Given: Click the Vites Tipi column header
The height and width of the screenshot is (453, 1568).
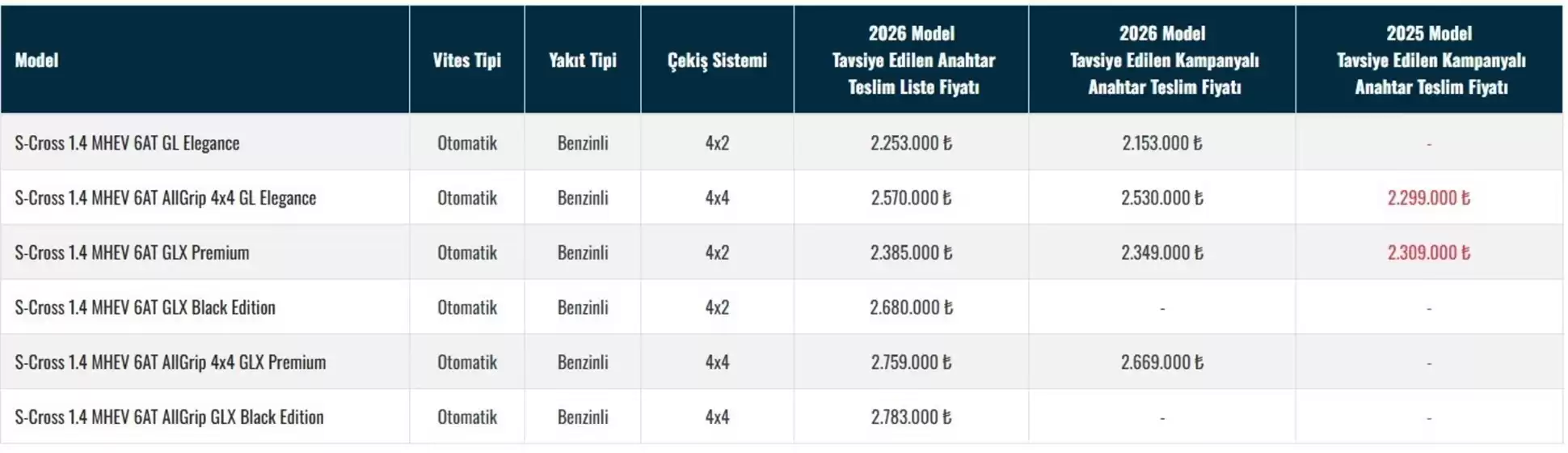Looking at the screenshot, I should 466,60.
